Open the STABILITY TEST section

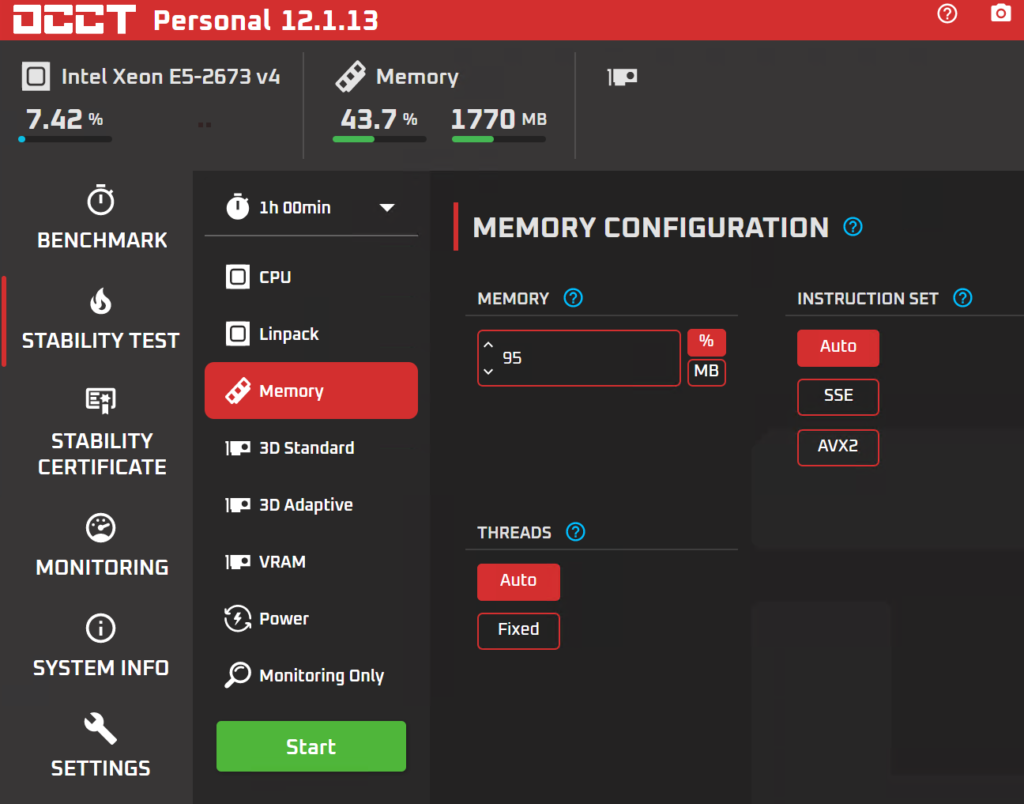(101, 320)
